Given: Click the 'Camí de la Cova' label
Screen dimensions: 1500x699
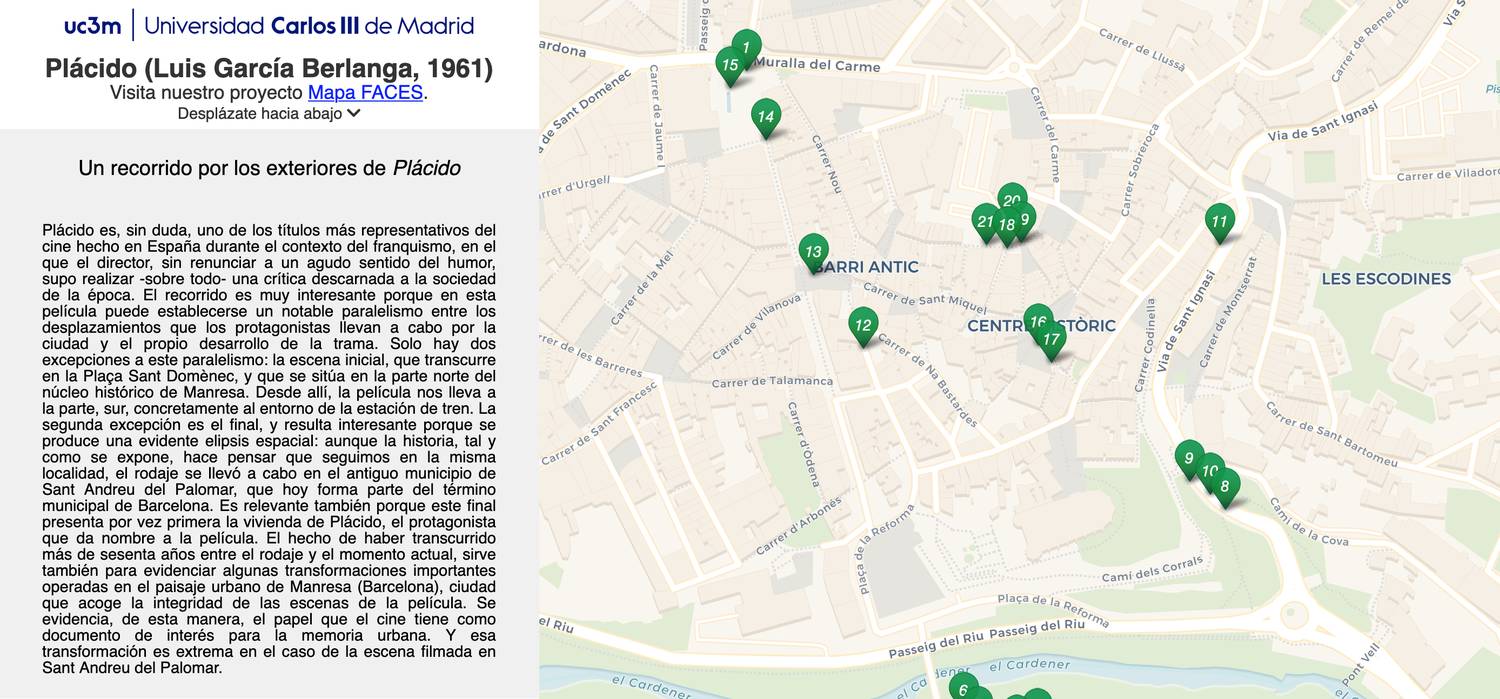Looking at the screenshot, I should point(1309,522).
